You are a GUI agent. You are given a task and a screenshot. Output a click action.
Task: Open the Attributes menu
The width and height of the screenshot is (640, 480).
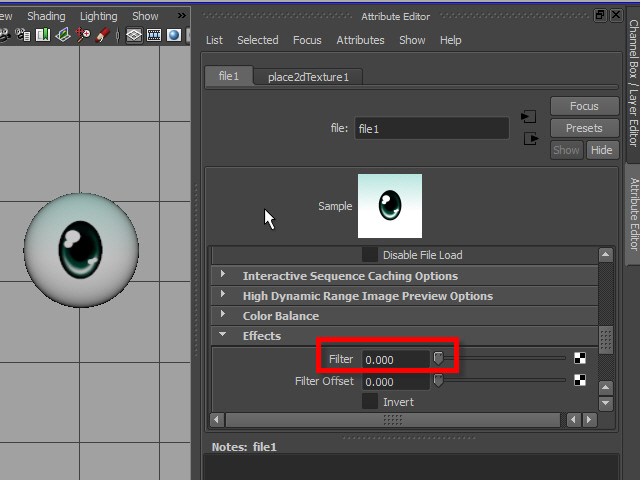pos(360,40)
